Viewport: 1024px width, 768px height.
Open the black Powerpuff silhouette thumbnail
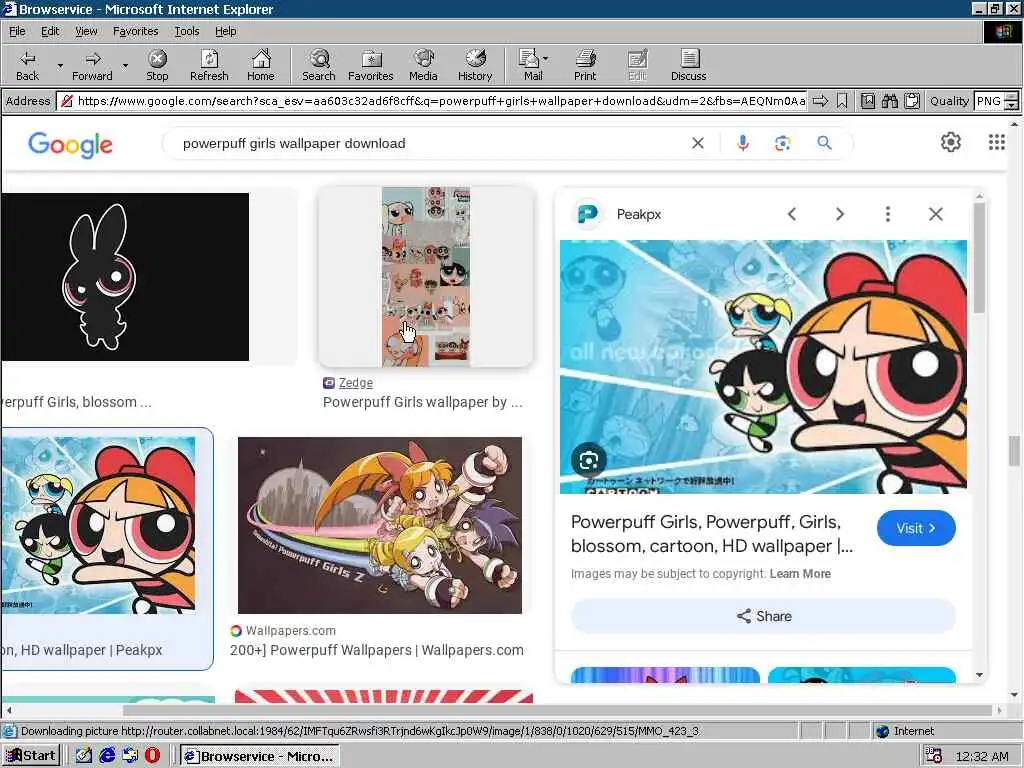point(125,277)
